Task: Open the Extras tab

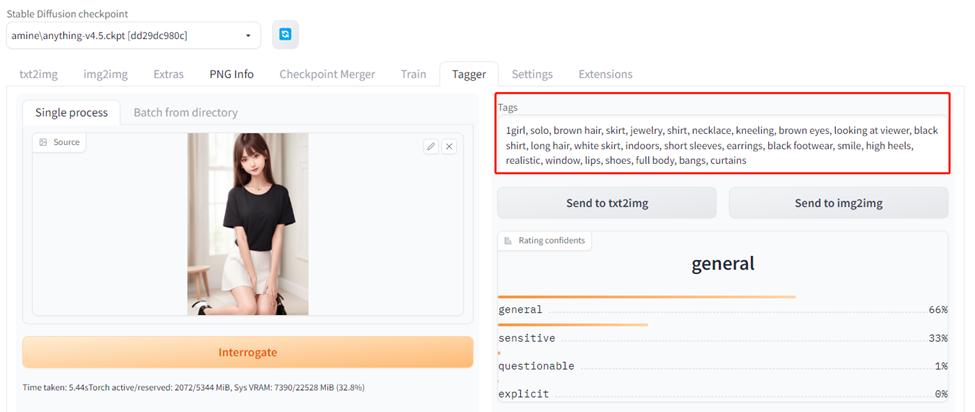Action: coord(169,74)
